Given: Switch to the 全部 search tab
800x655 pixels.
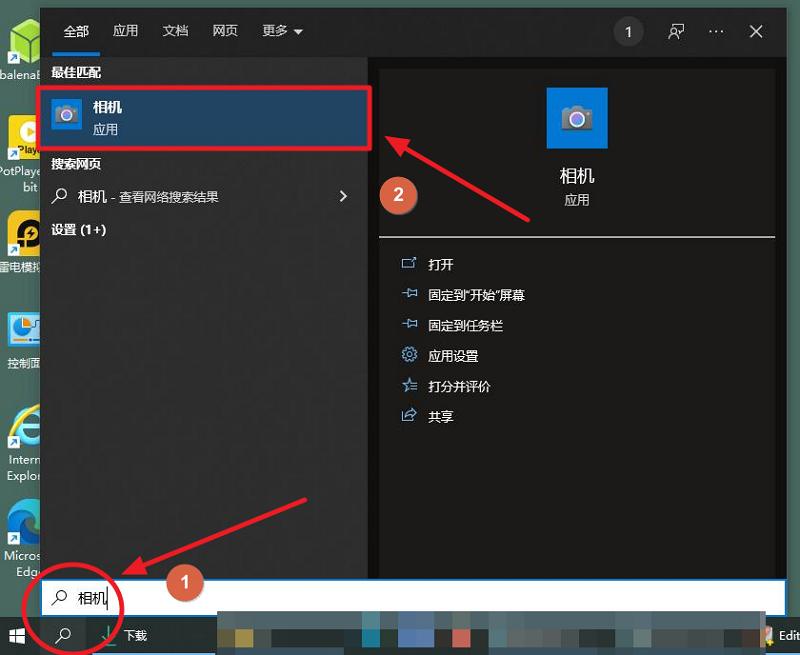Looking at the screenshot, I should (x=76, y=32).
